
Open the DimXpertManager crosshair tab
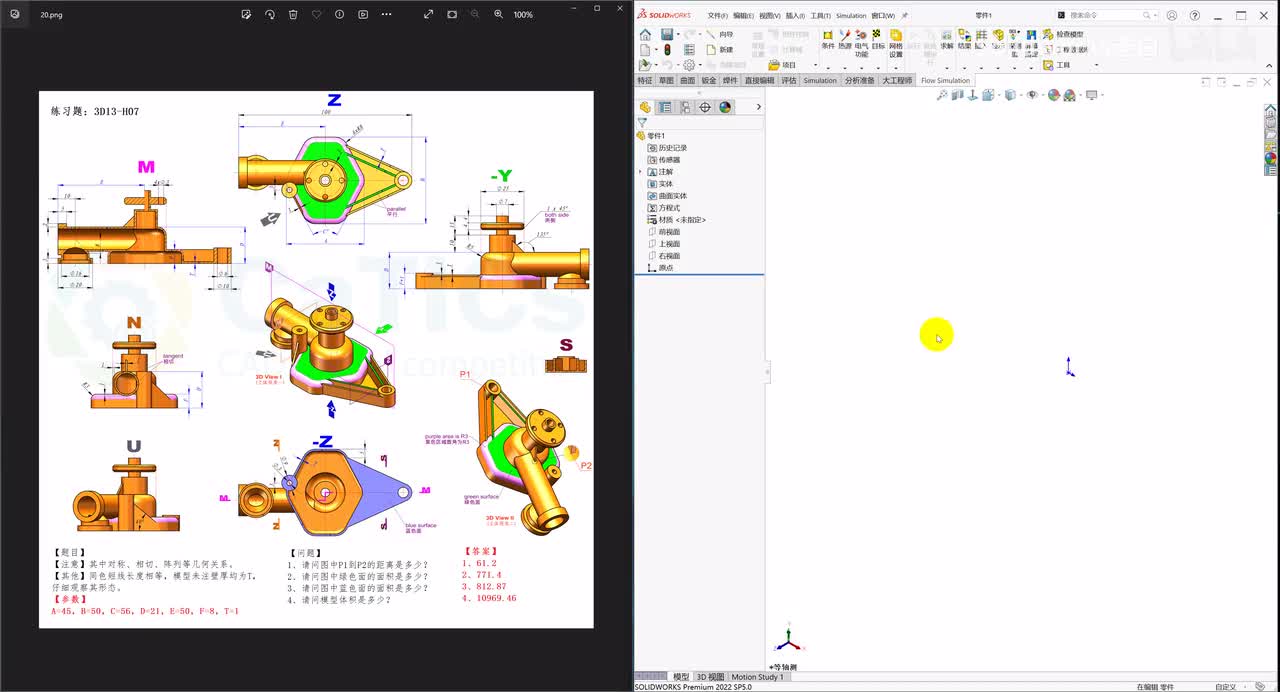705,107
